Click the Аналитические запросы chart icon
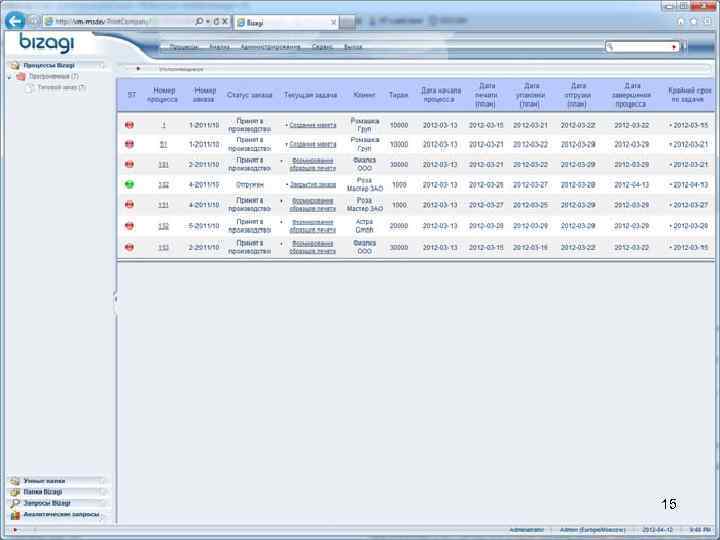This screenshot has height=540, width=720. coord(15,515)
